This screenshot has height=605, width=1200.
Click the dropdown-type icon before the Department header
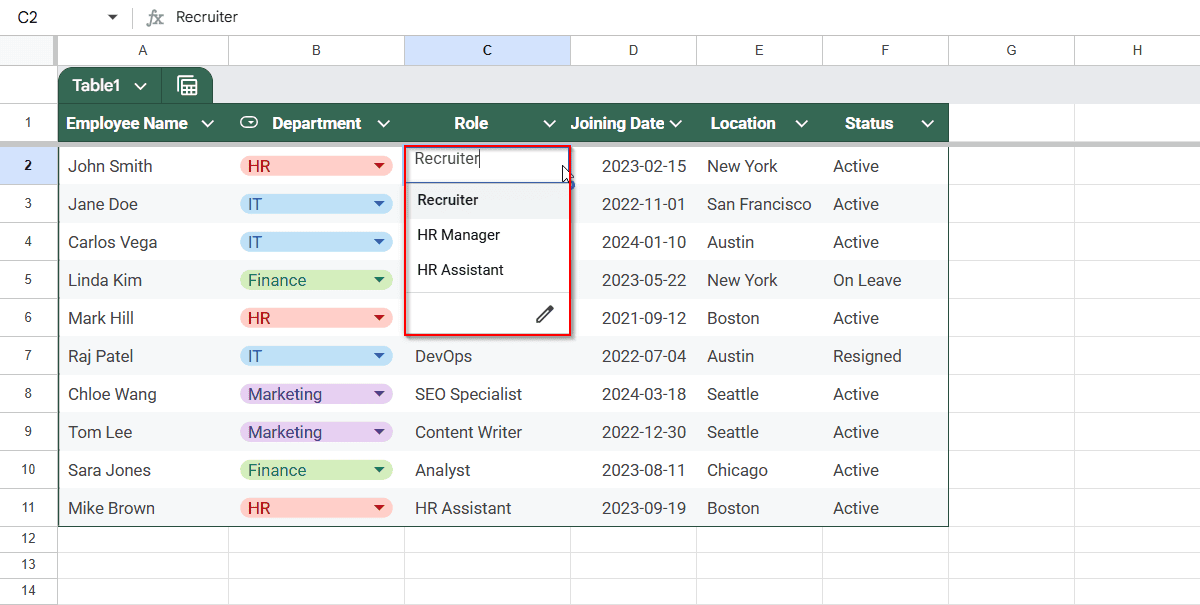pos(250,123)
